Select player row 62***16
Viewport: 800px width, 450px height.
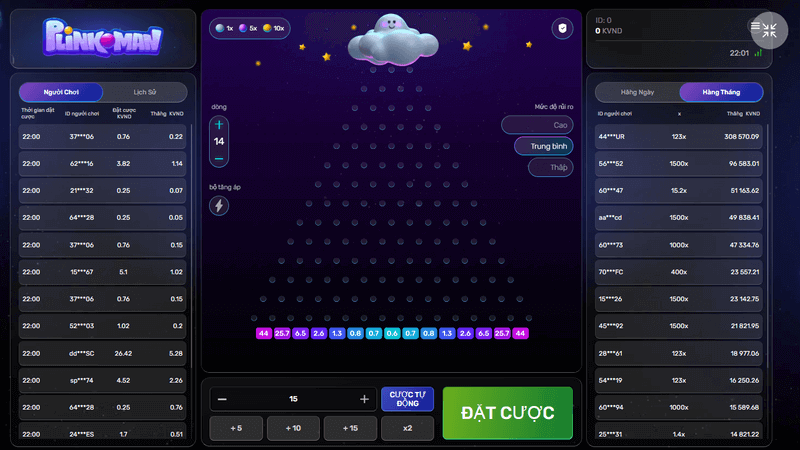(x=103, y=164)
